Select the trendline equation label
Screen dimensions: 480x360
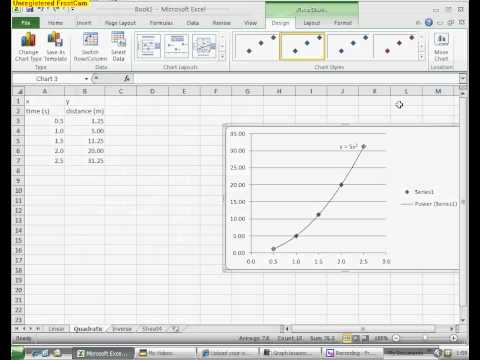[349, 146]
